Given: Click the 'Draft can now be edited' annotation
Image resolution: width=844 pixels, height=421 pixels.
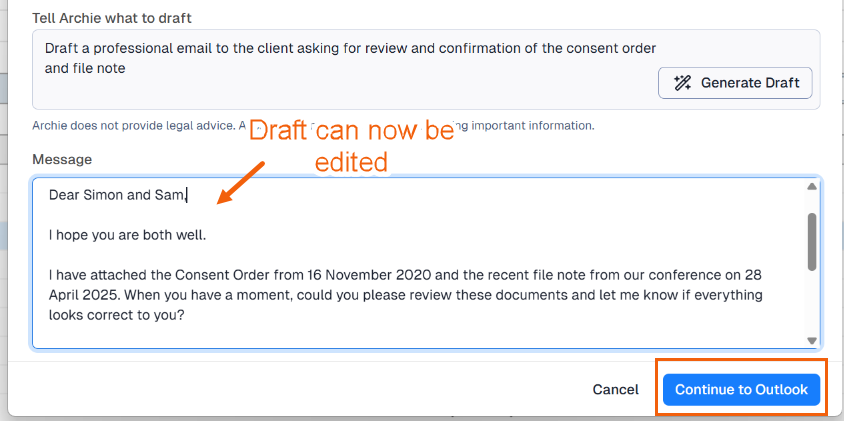Looking at the screenshot, I should tap(350, 146).
